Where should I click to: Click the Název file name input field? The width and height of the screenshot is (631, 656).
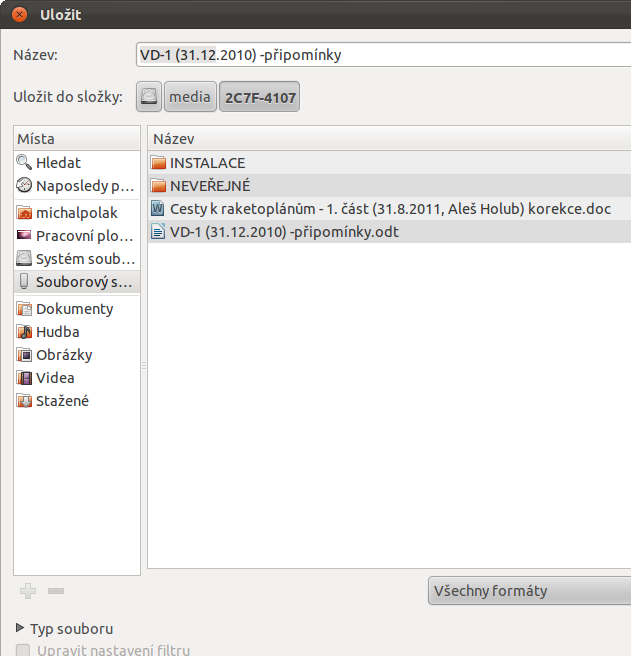pyautogui.click(x=383, y=54)
